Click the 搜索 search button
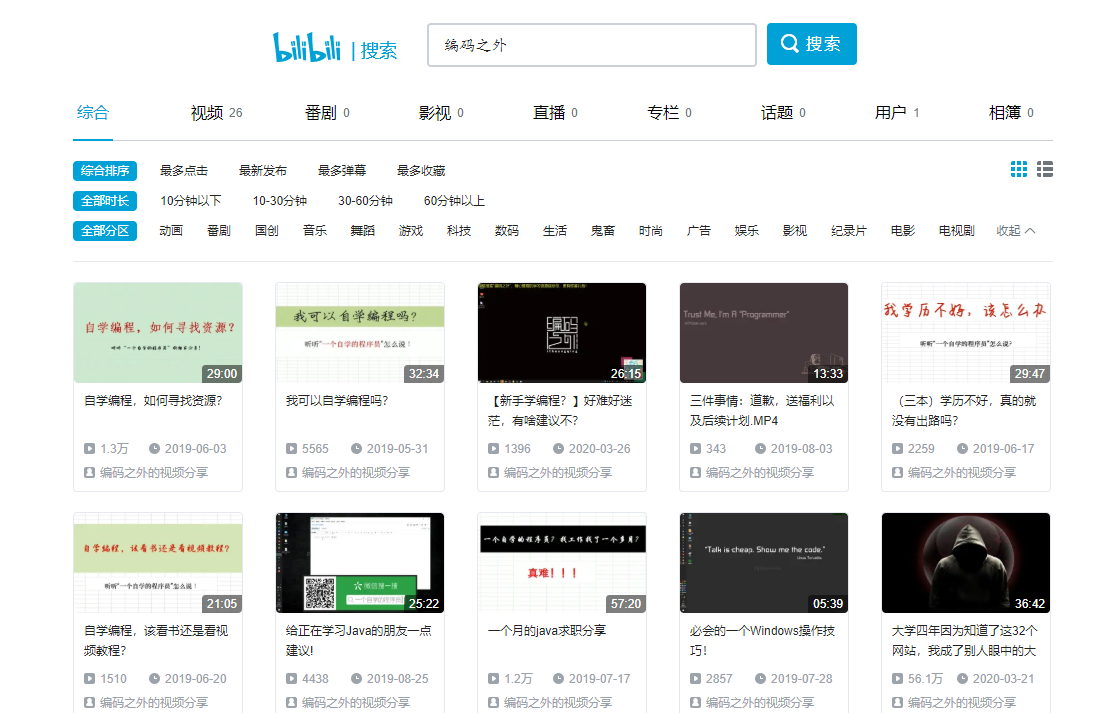1101x713 pixels. pyautogui.click(x=812, y=43)
